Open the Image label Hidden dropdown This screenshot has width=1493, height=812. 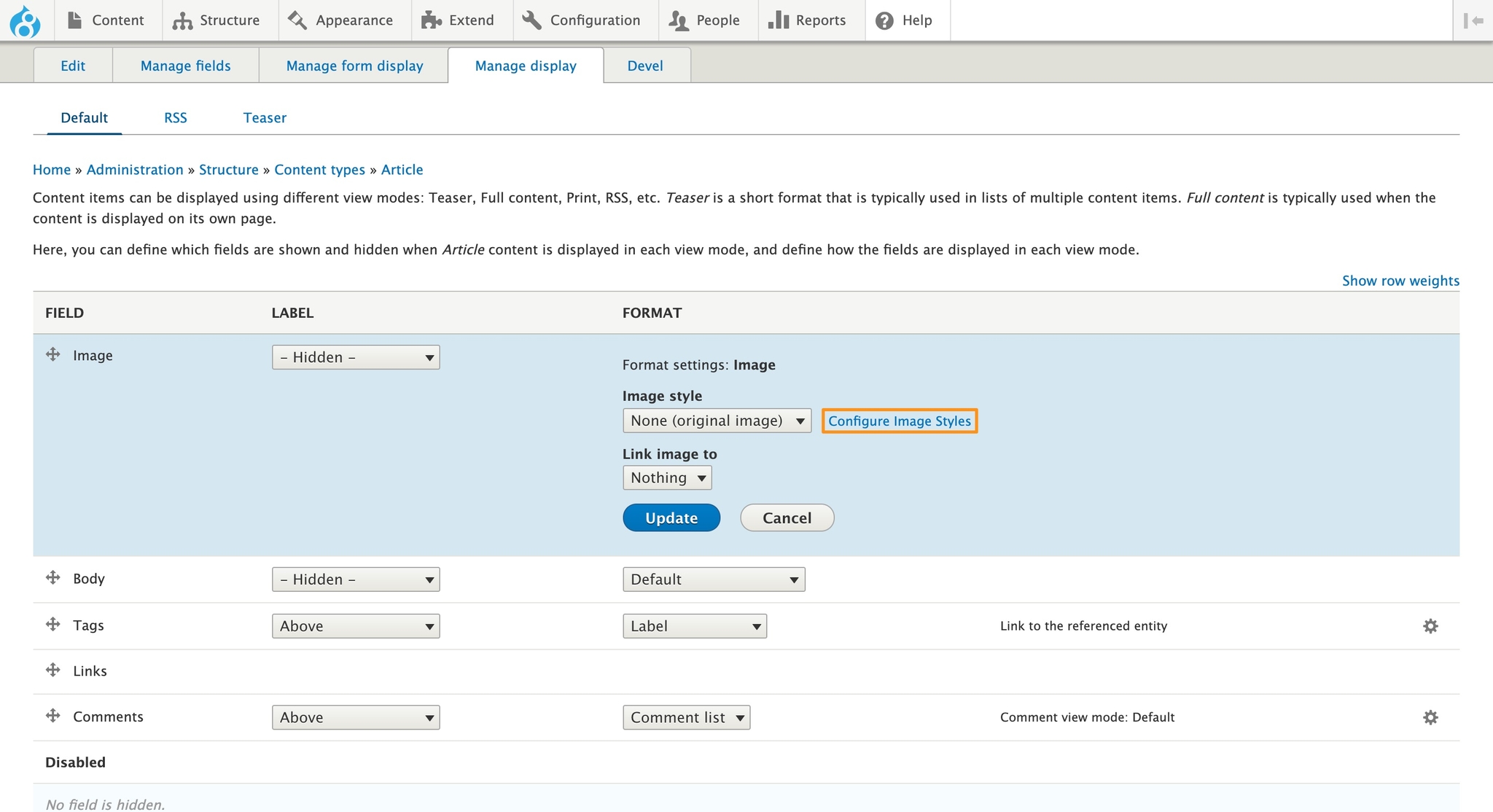click(356, 357)
